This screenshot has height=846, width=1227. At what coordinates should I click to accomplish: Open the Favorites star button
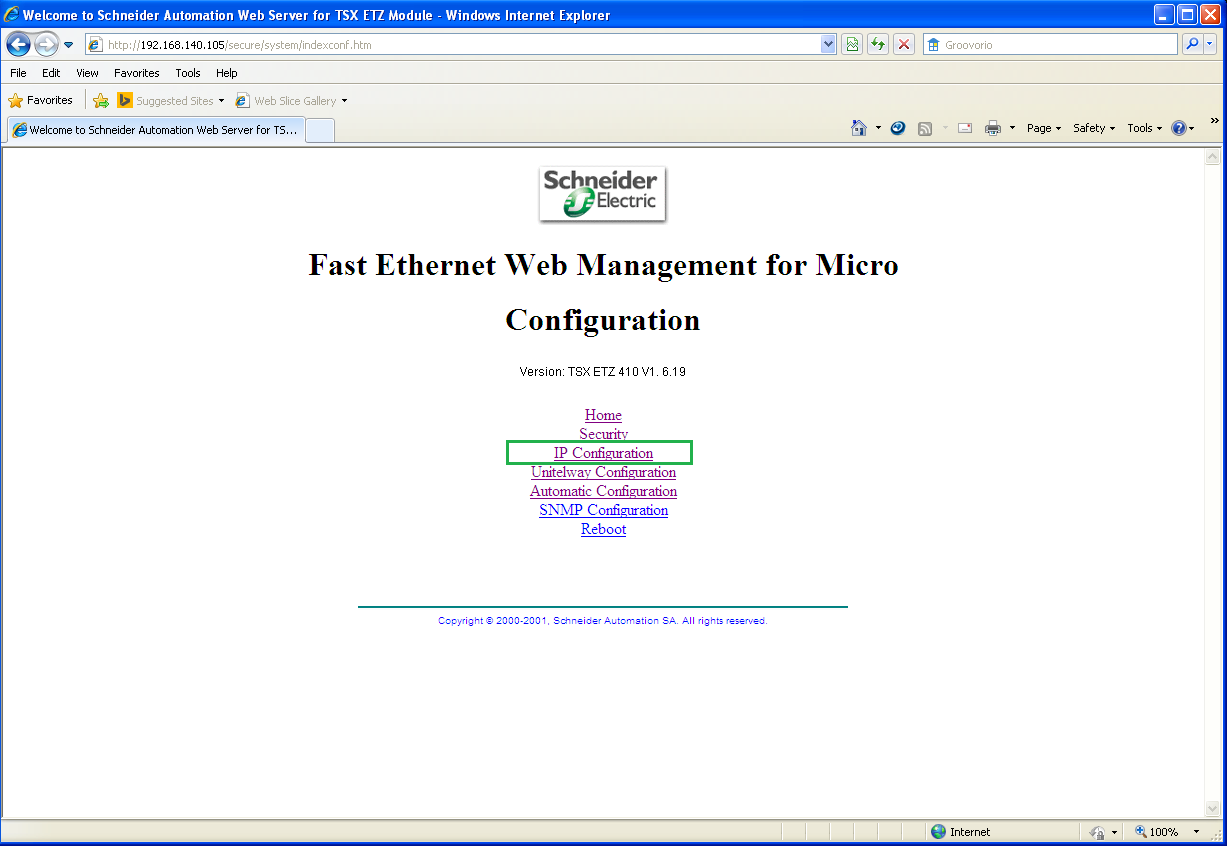(x=41, y=100)
